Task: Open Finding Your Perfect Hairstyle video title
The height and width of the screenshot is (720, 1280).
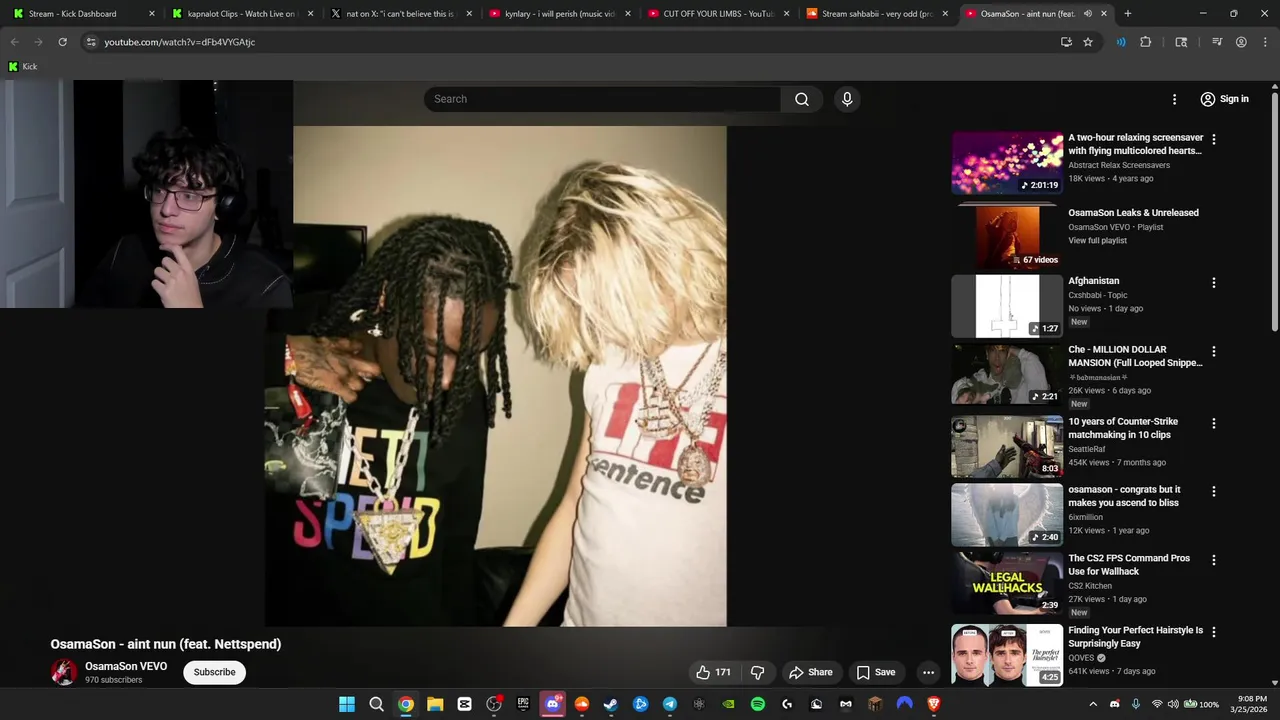Action: coord(1135,637)
